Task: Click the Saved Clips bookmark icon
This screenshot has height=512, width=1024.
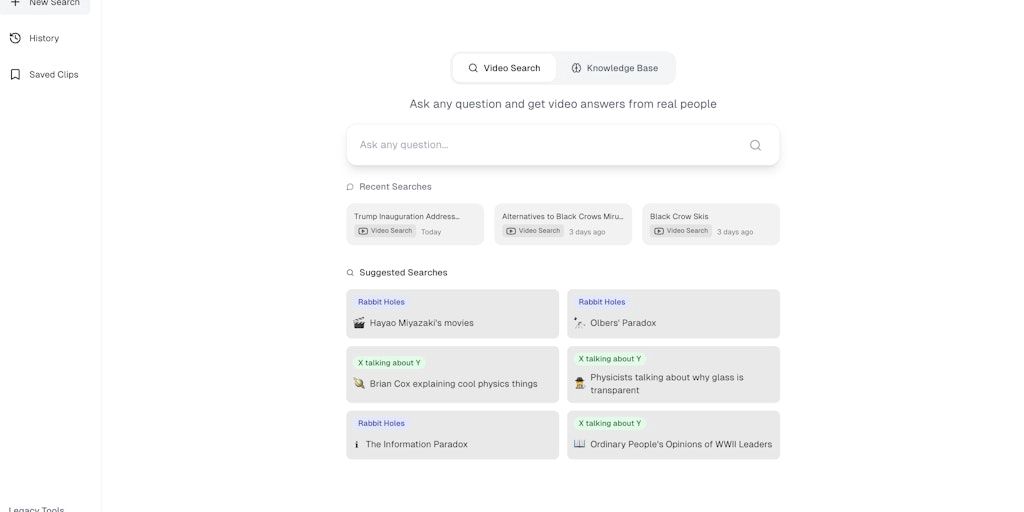Action: [15, 74]
